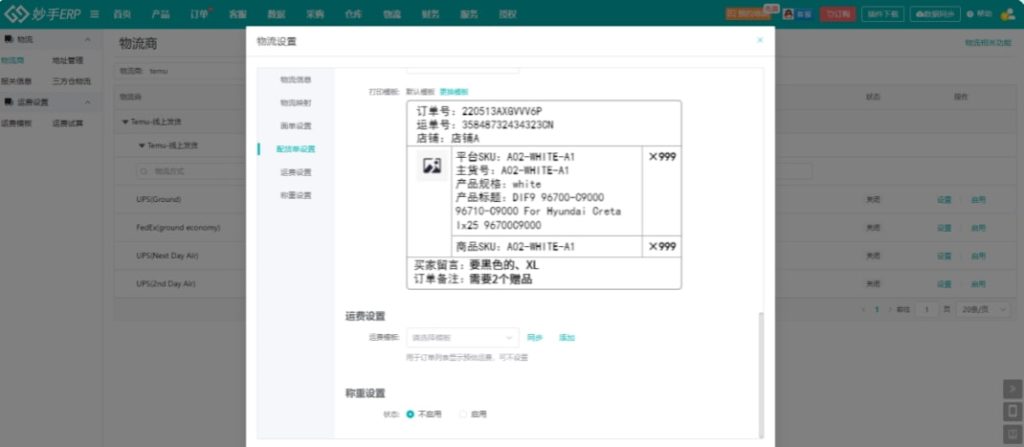Click the 同步 link beside the 运费模板 dropdown
The image size is (1024, 447).
(535, 338)
